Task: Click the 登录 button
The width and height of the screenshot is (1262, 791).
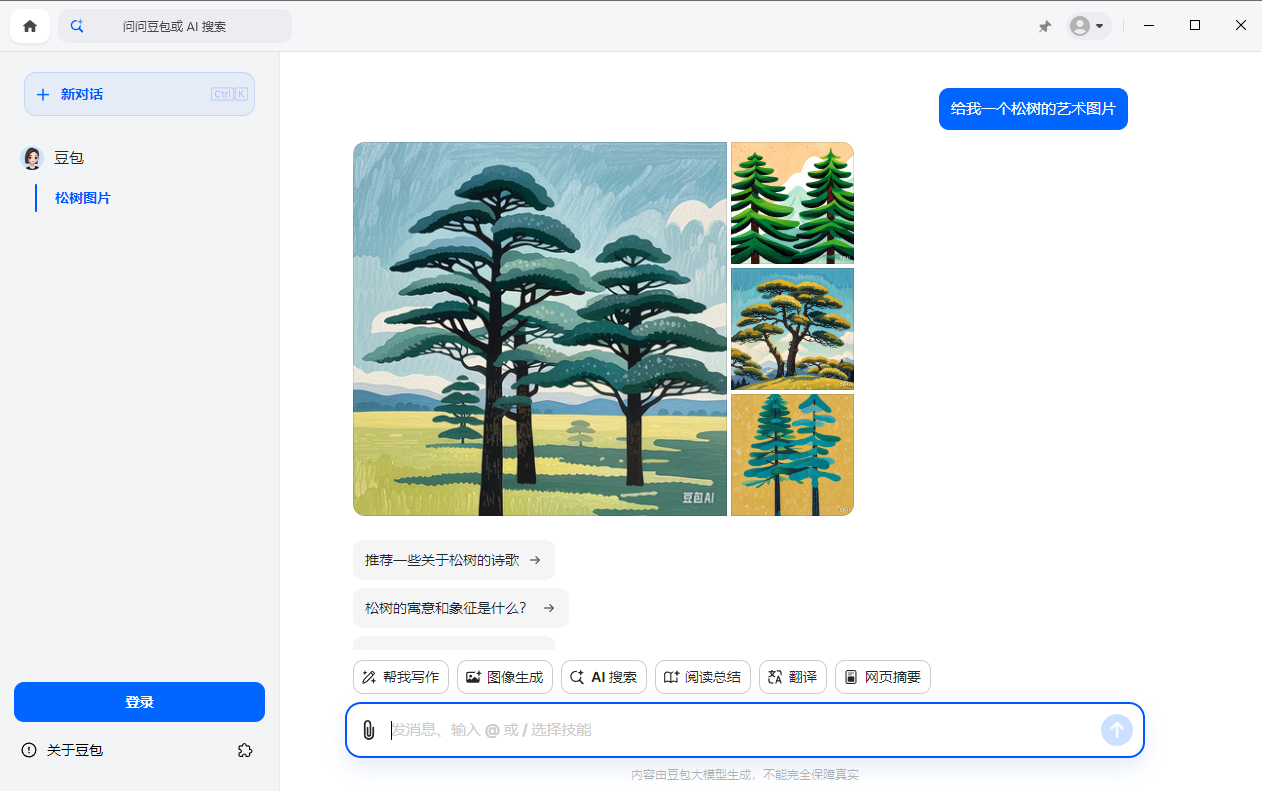Action: pos(139,701)
